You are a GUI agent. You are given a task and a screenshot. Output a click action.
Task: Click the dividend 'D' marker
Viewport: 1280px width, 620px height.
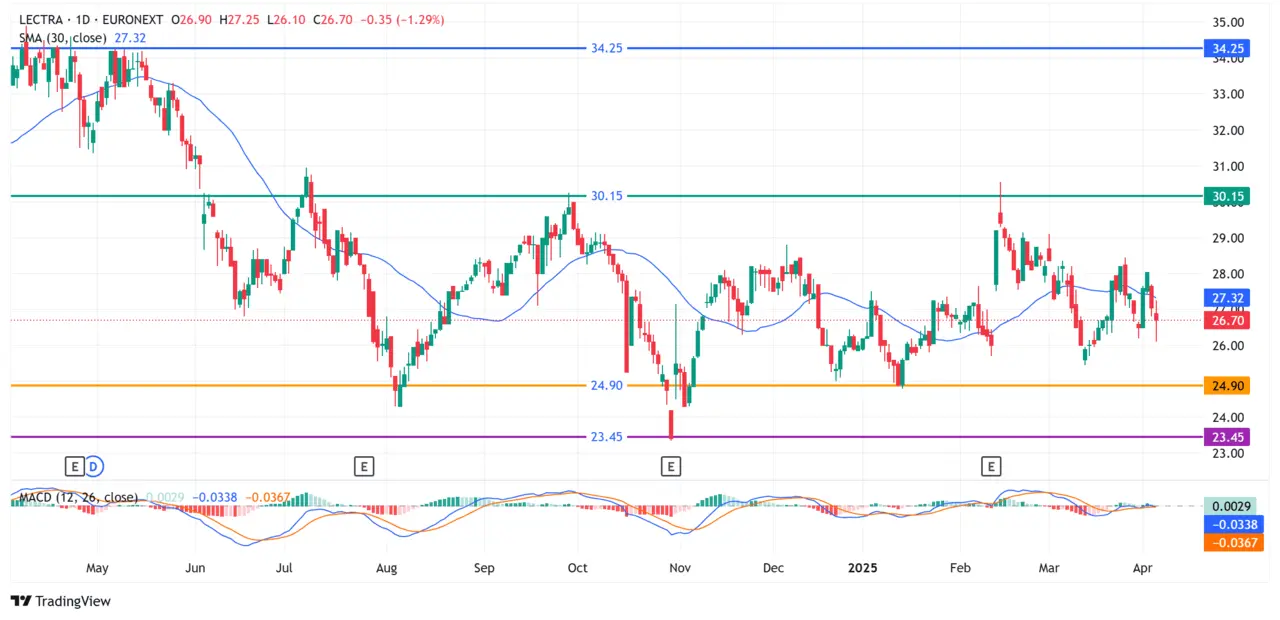coord(93,466)
